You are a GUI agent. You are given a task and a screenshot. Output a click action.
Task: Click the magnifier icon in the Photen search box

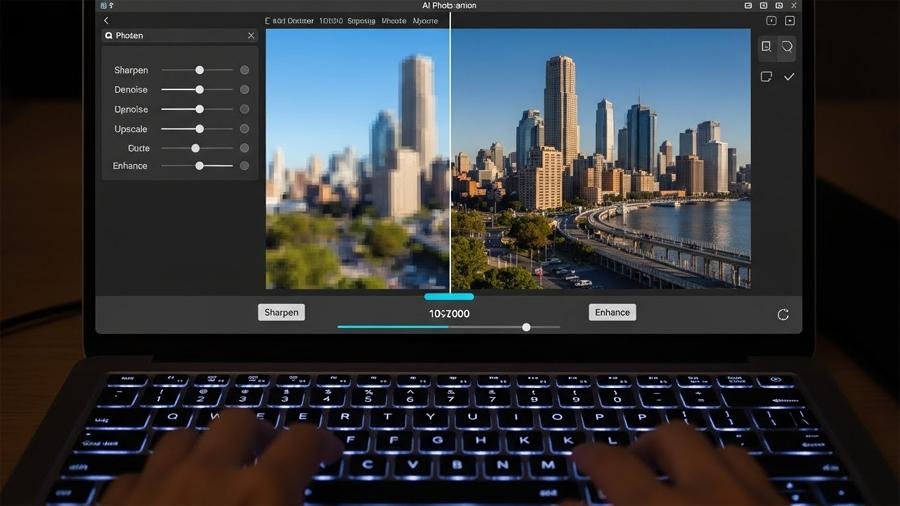(108, 36)
